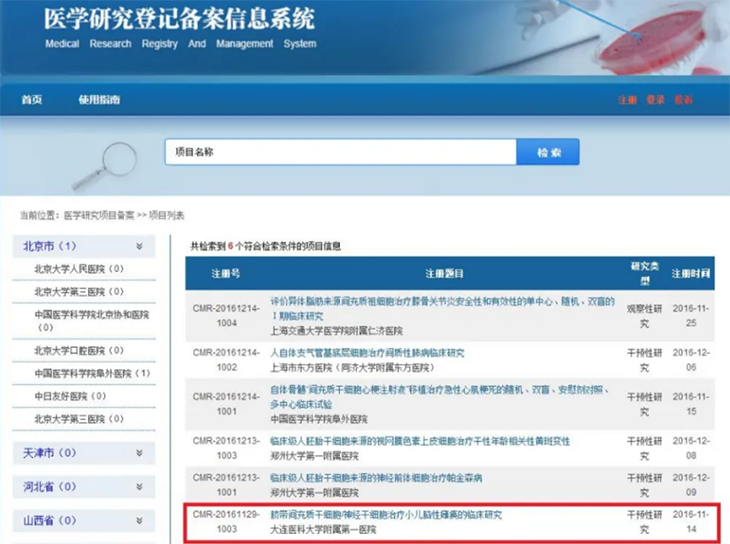Click the red 登录 login link

[656, 100]
